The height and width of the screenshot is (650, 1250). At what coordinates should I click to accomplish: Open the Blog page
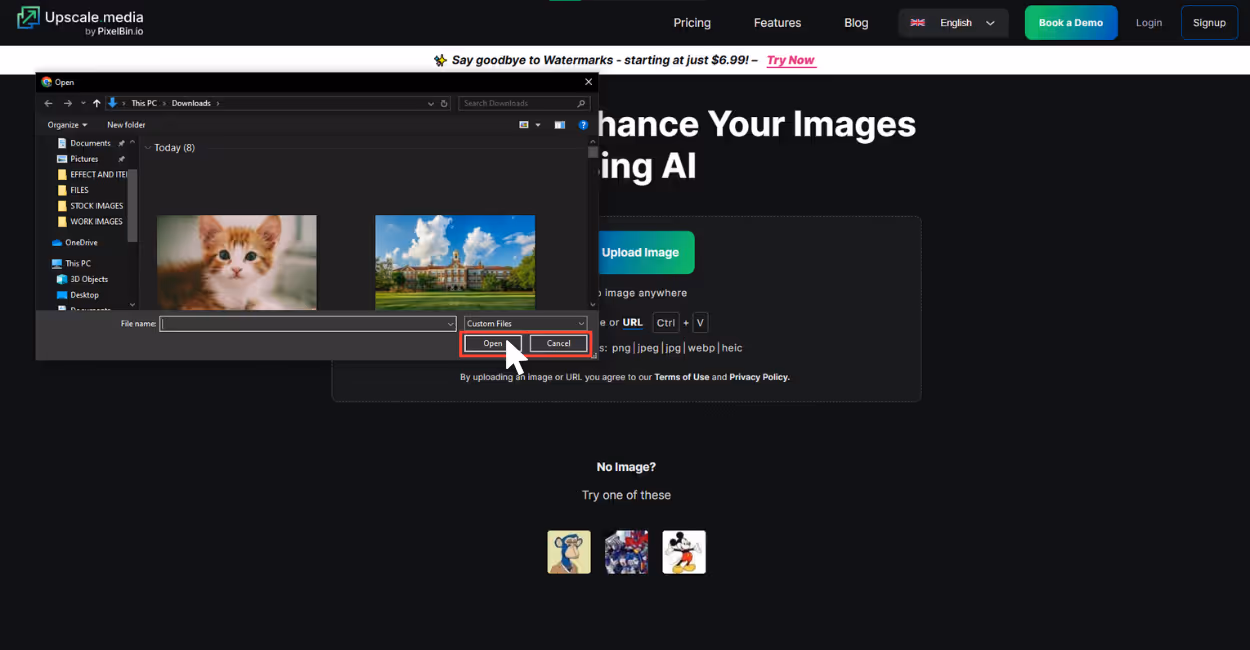[x=856, y=22]
